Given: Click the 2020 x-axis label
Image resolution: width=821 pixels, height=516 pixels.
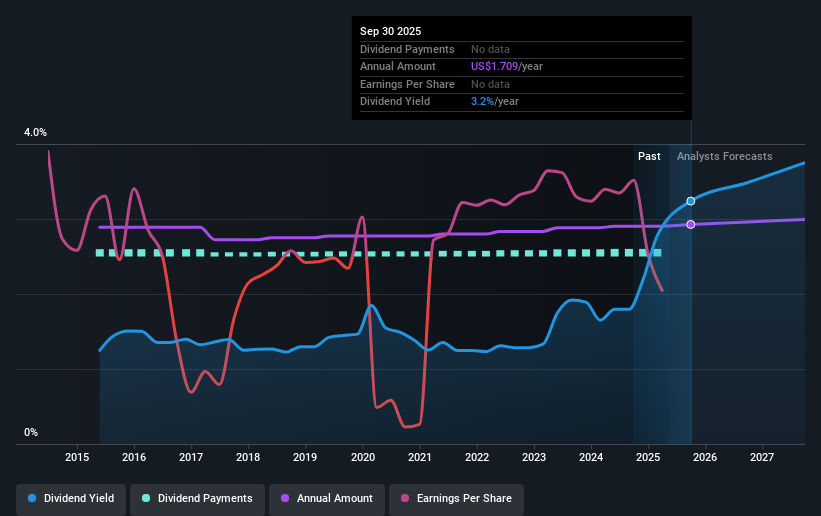Looking at the screenshot, I should [363, 457].
